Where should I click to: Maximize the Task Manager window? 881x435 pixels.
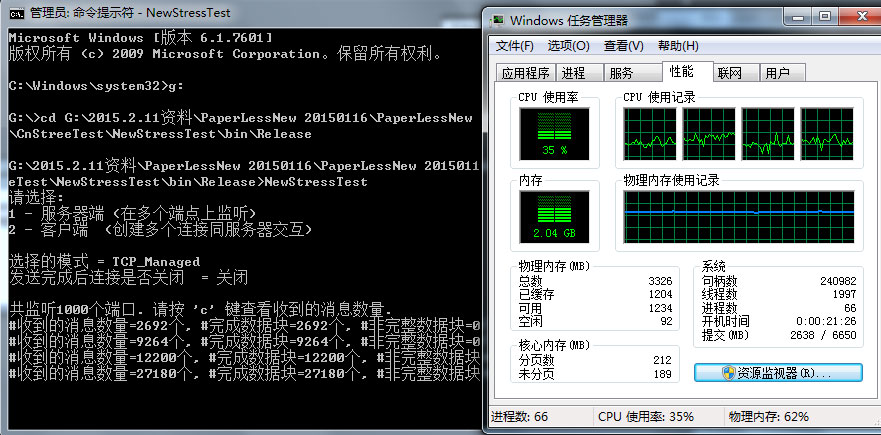tap(825, 17)
